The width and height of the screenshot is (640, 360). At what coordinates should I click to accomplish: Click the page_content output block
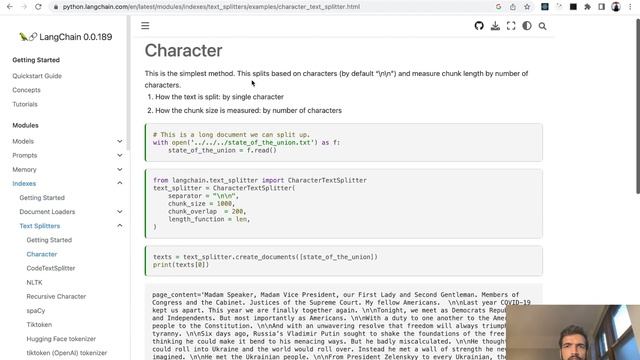point(344,322)
